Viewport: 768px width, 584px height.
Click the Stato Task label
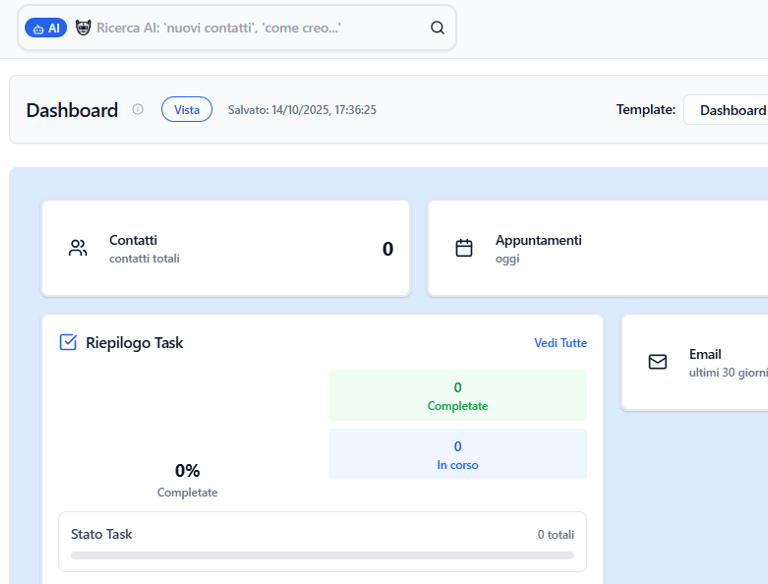click(x=101, y=534)
